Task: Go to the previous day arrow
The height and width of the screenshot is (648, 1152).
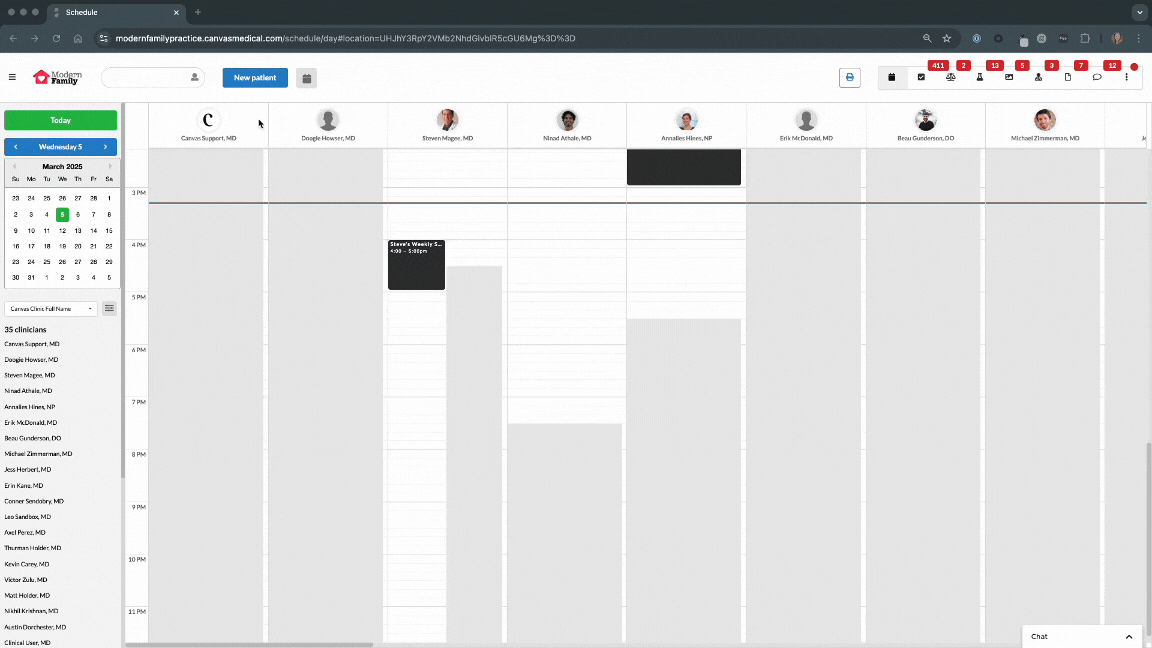Action: click(x=16, y=147)
